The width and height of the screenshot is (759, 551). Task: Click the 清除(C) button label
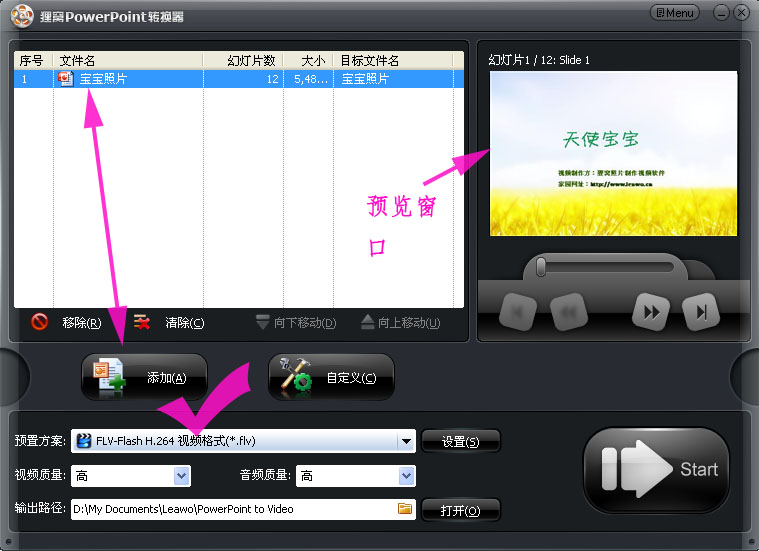click(x=184, y=322)
